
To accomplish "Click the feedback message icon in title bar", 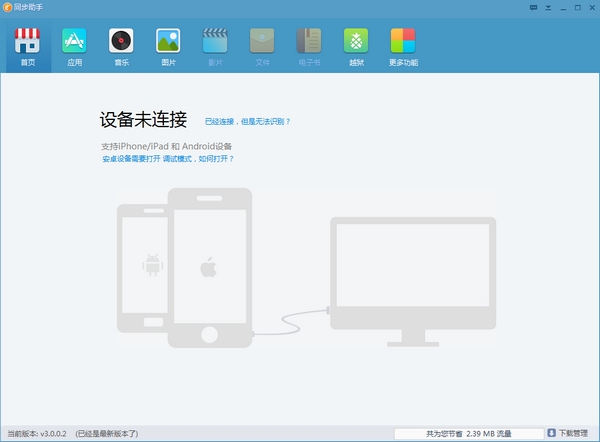I will point(533,8).
